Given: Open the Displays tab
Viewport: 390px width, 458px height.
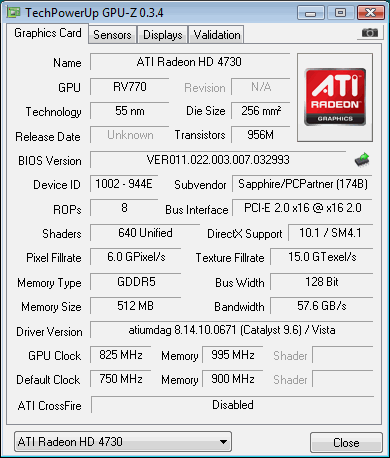Looking at the screenshot, I should click(x=163, y=35).
